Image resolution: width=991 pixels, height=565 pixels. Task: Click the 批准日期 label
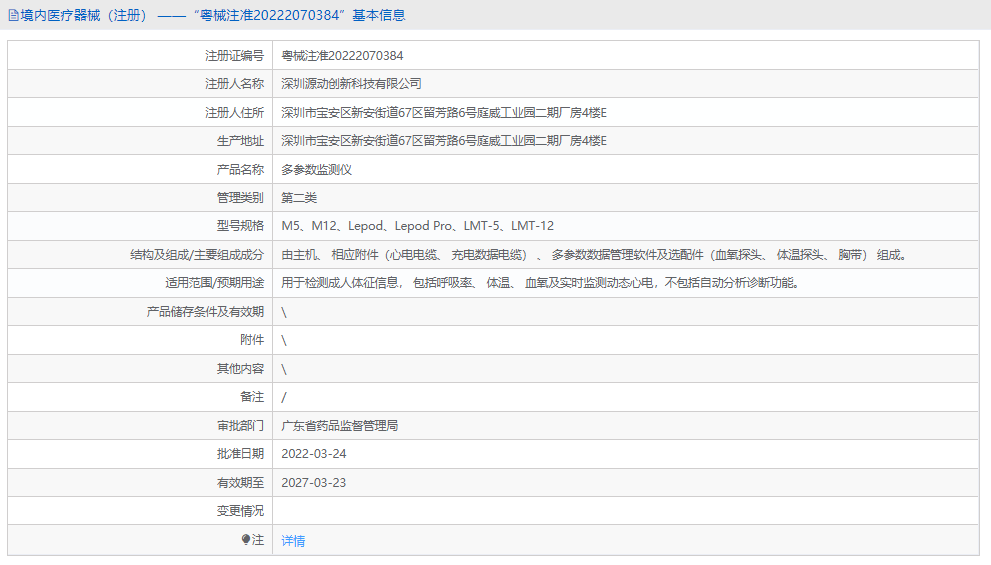pos(240,454)
